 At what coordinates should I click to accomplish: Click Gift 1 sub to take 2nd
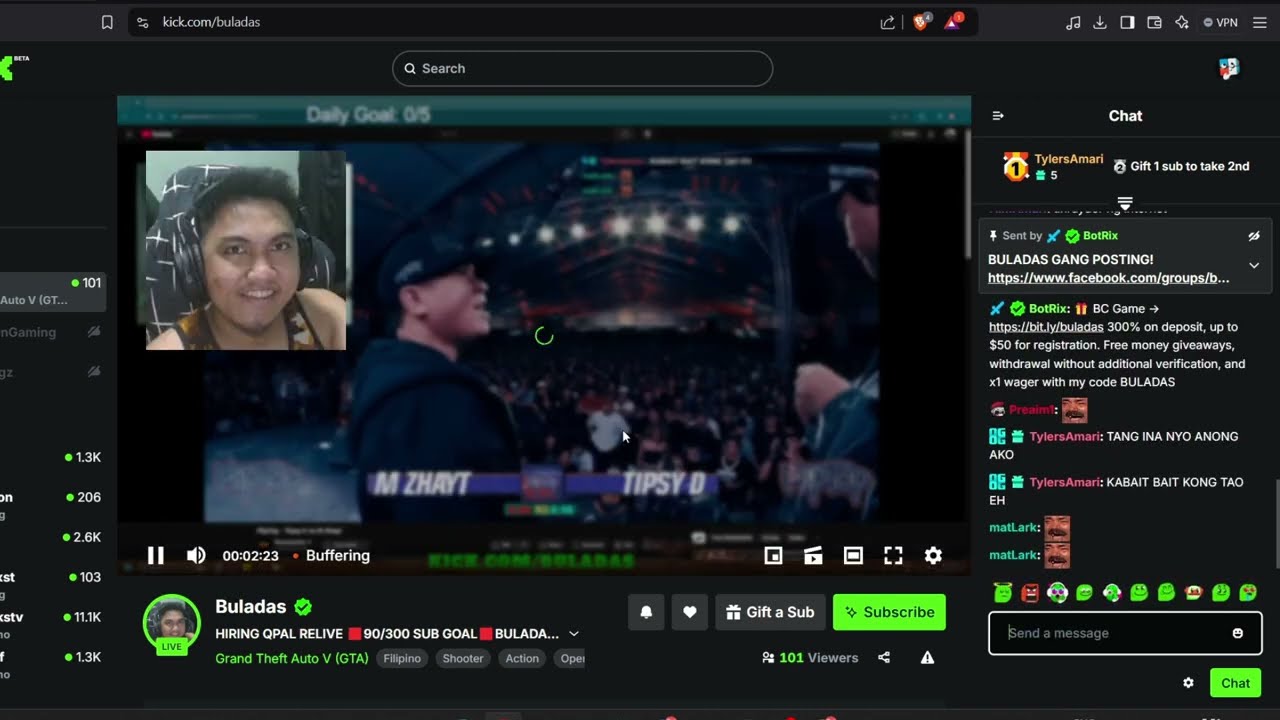[x=1181, y=166]
